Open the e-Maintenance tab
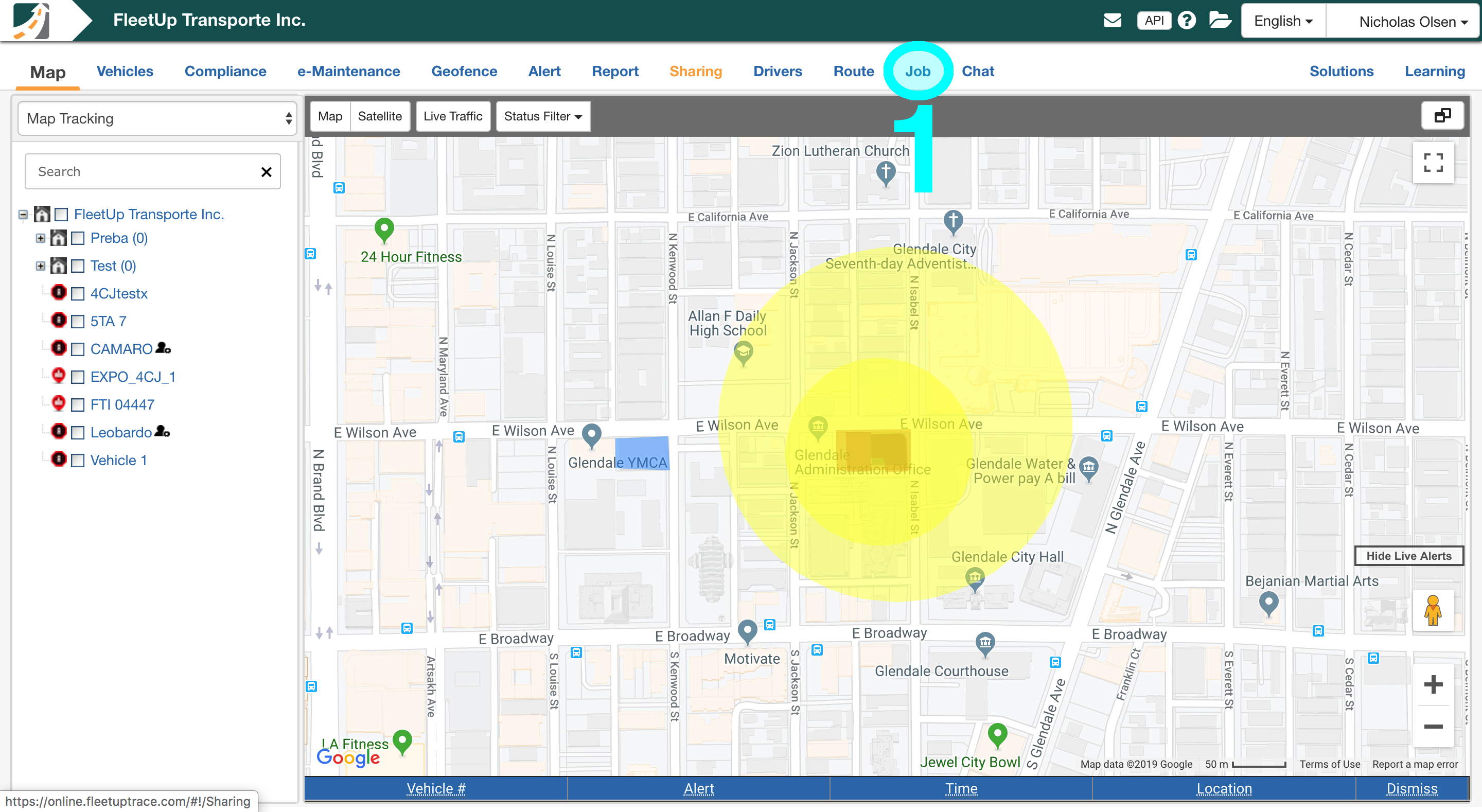This screenshot has width=1482, height=812. click(349, 72)
